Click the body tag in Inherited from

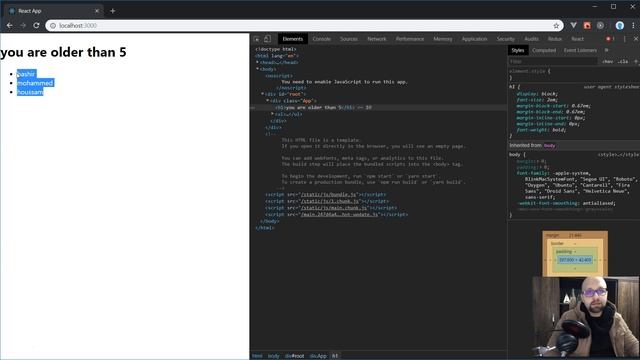(549, 146)
